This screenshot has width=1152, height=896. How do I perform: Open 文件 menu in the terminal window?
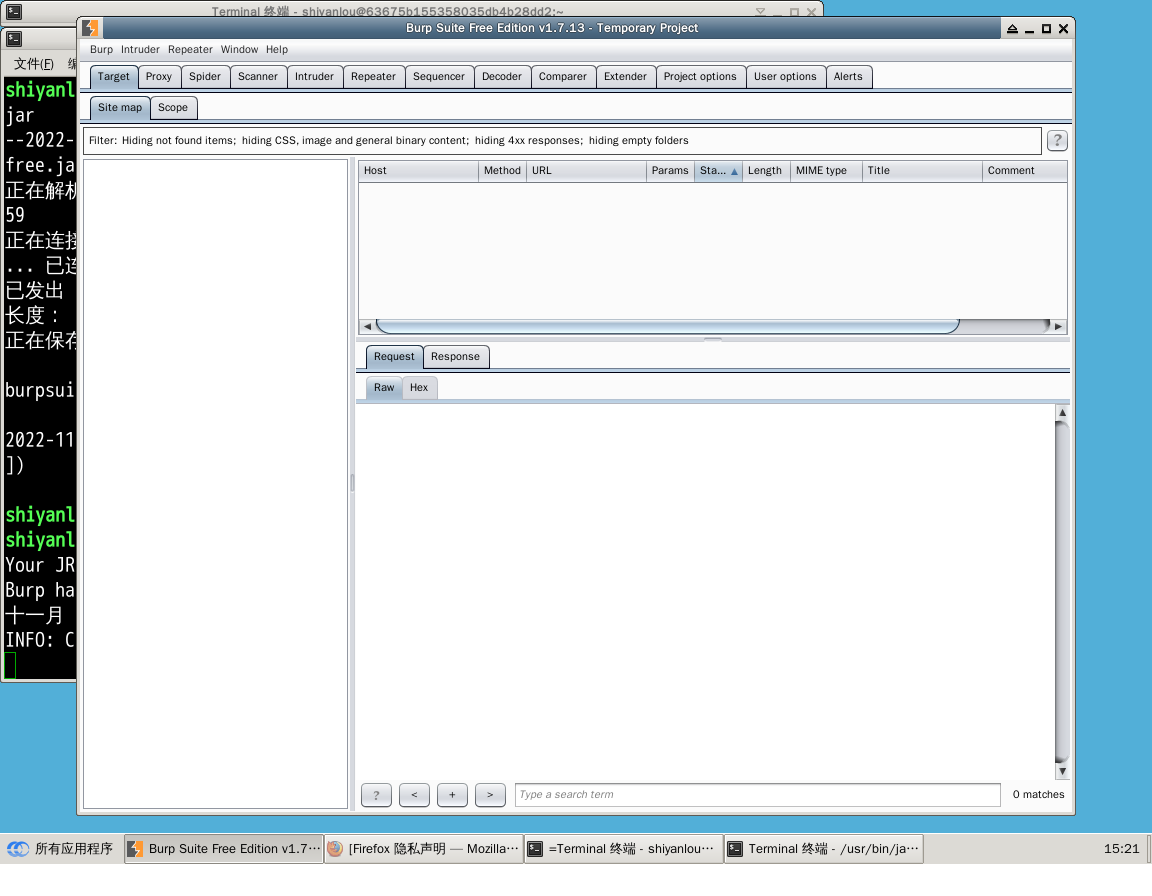(x=34, y=64)
